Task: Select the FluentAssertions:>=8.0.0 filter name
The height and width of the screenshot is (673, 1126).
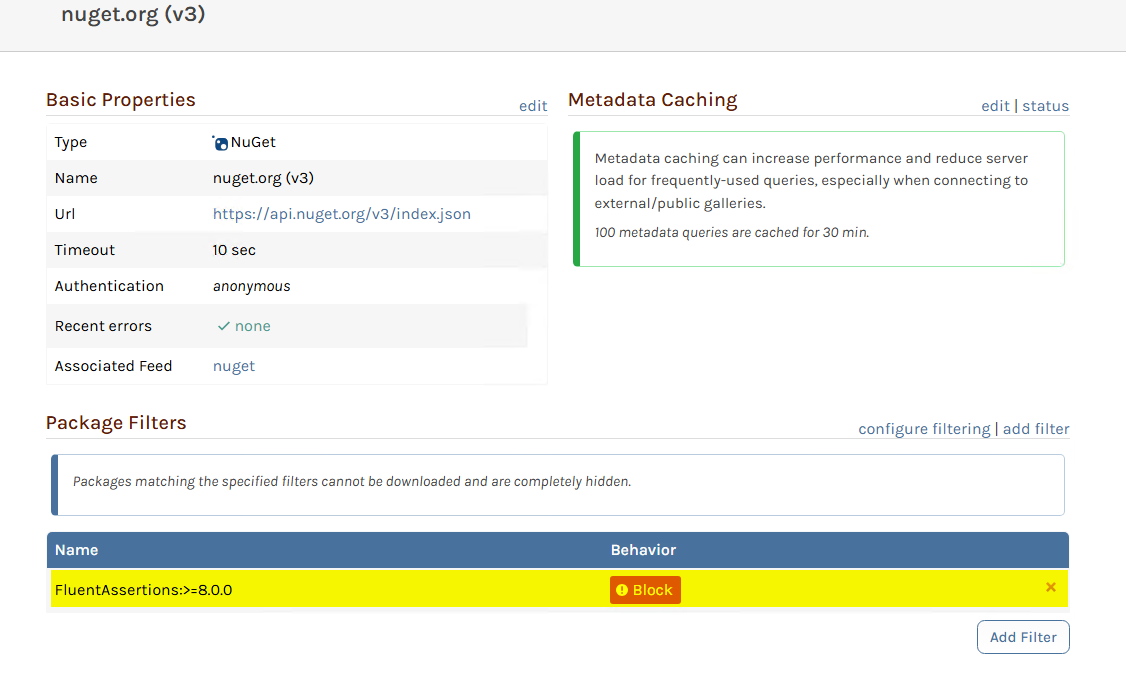Action: (x=144, y=590)
